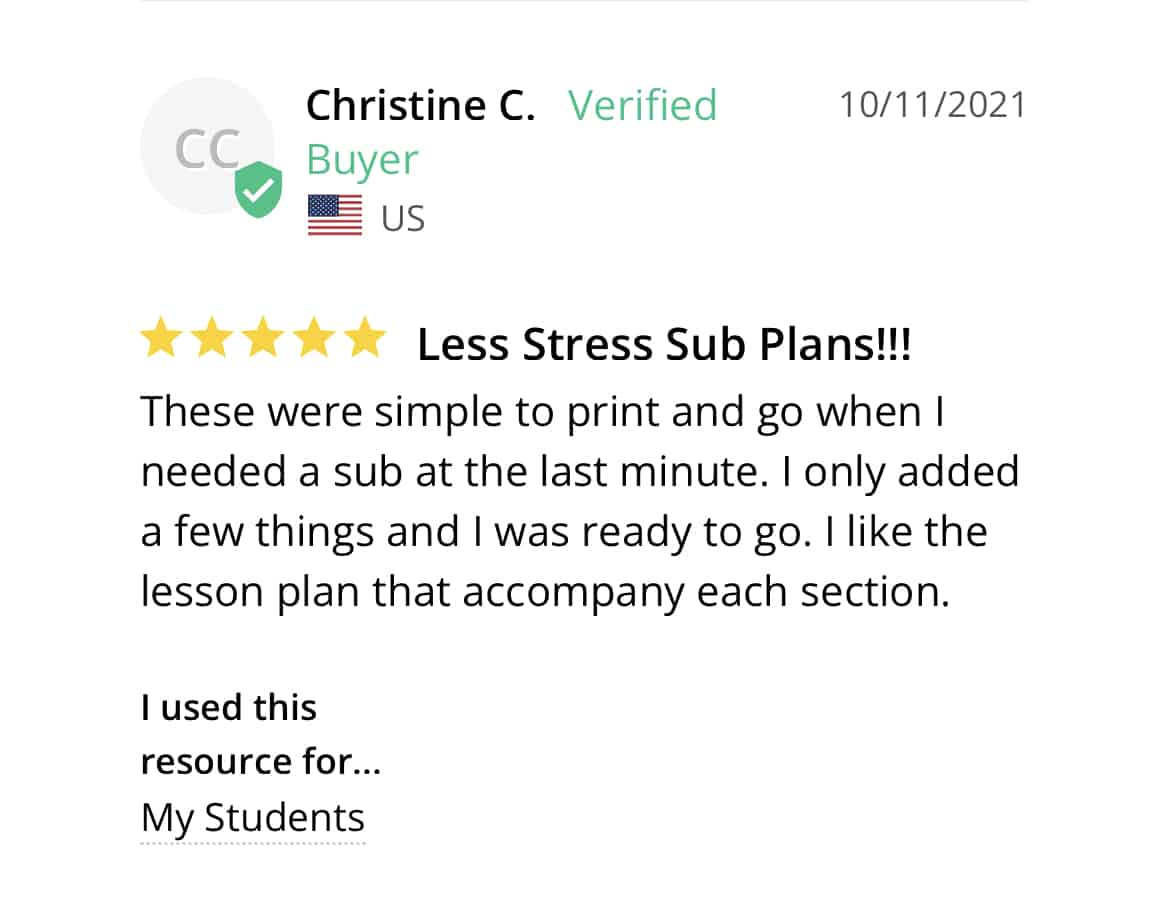Click the US flag icon
This screenshot has width=1170, height=913.
335,215
